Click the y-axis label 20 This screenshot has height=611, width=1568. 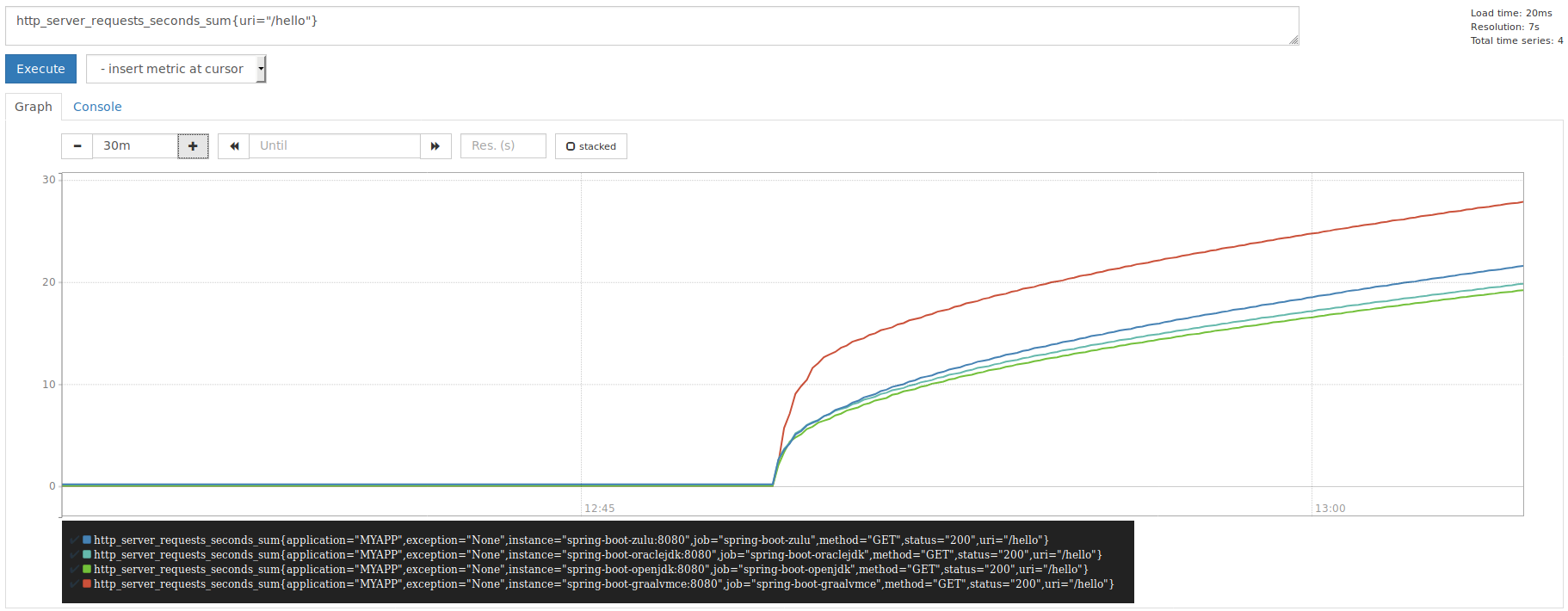49,282
